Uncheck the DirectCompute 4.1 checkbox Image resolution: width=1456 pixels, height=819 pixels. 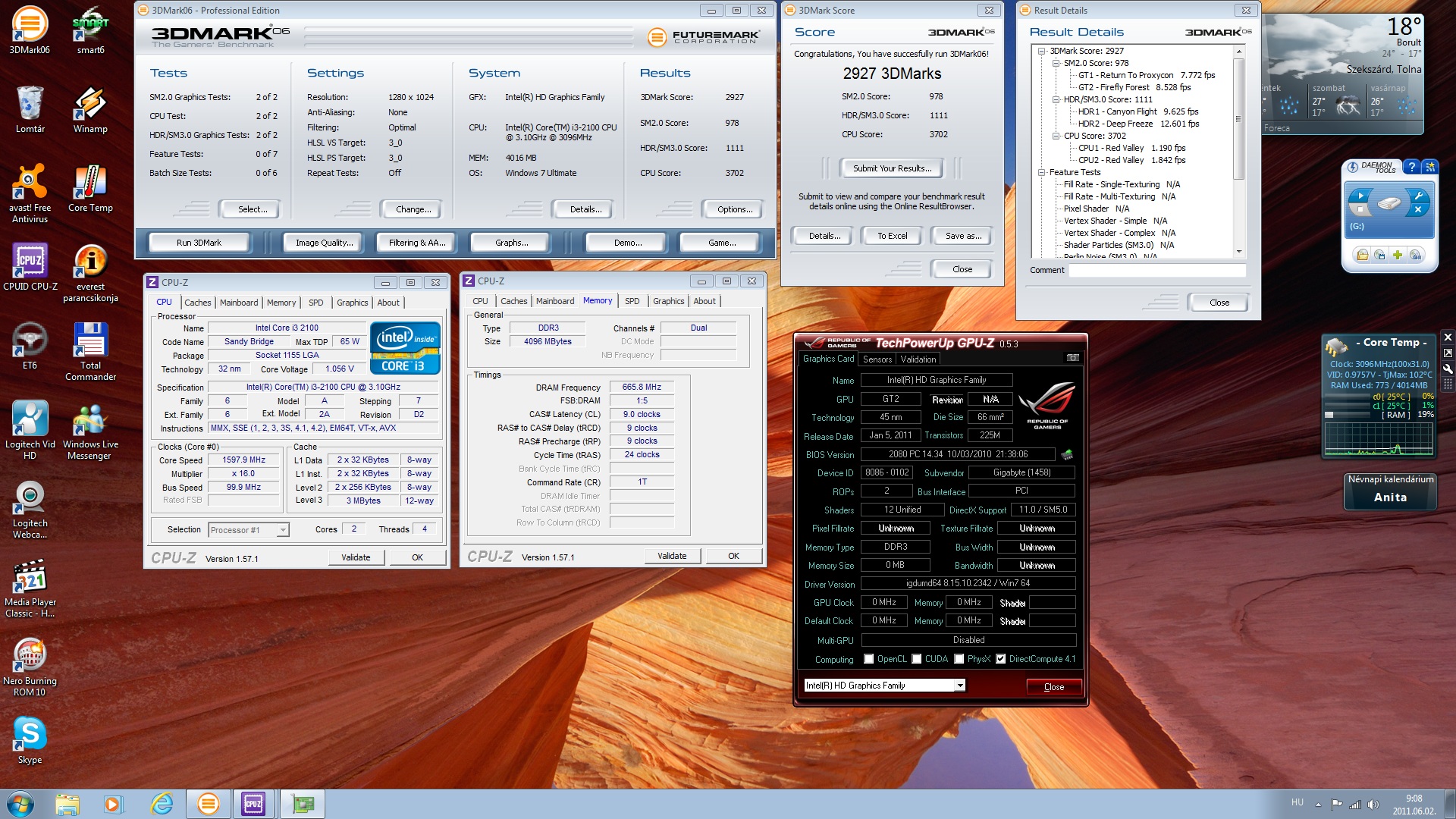[x=1000, y=659]
